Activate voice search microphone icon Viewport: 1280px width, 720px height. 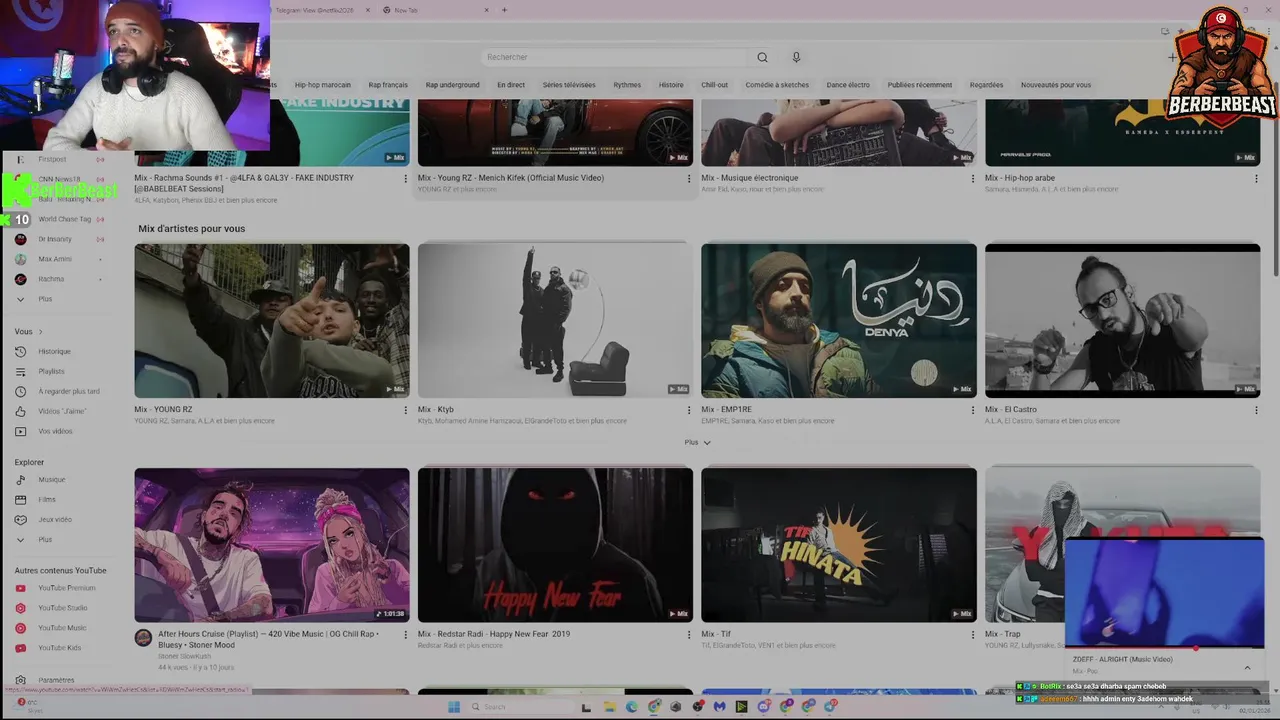click(796, 57)
